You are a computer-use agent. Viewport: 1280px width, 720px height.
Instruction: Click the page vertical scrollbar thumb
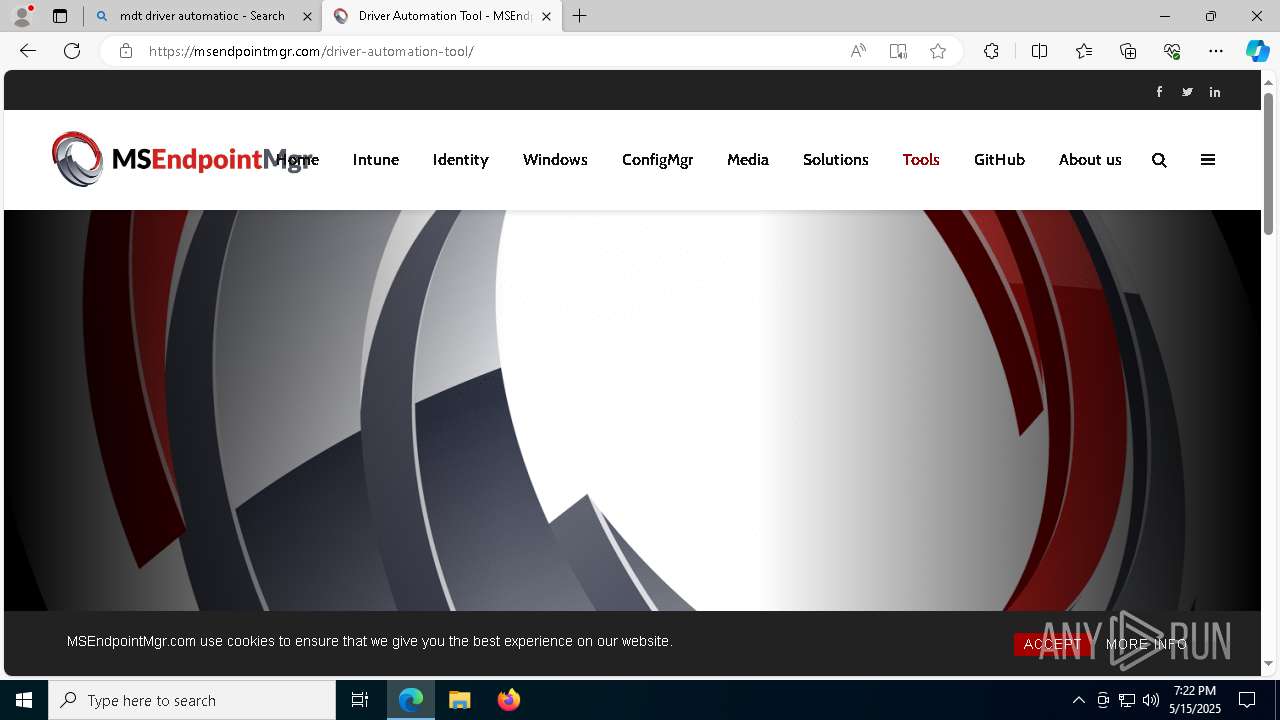1269,164
